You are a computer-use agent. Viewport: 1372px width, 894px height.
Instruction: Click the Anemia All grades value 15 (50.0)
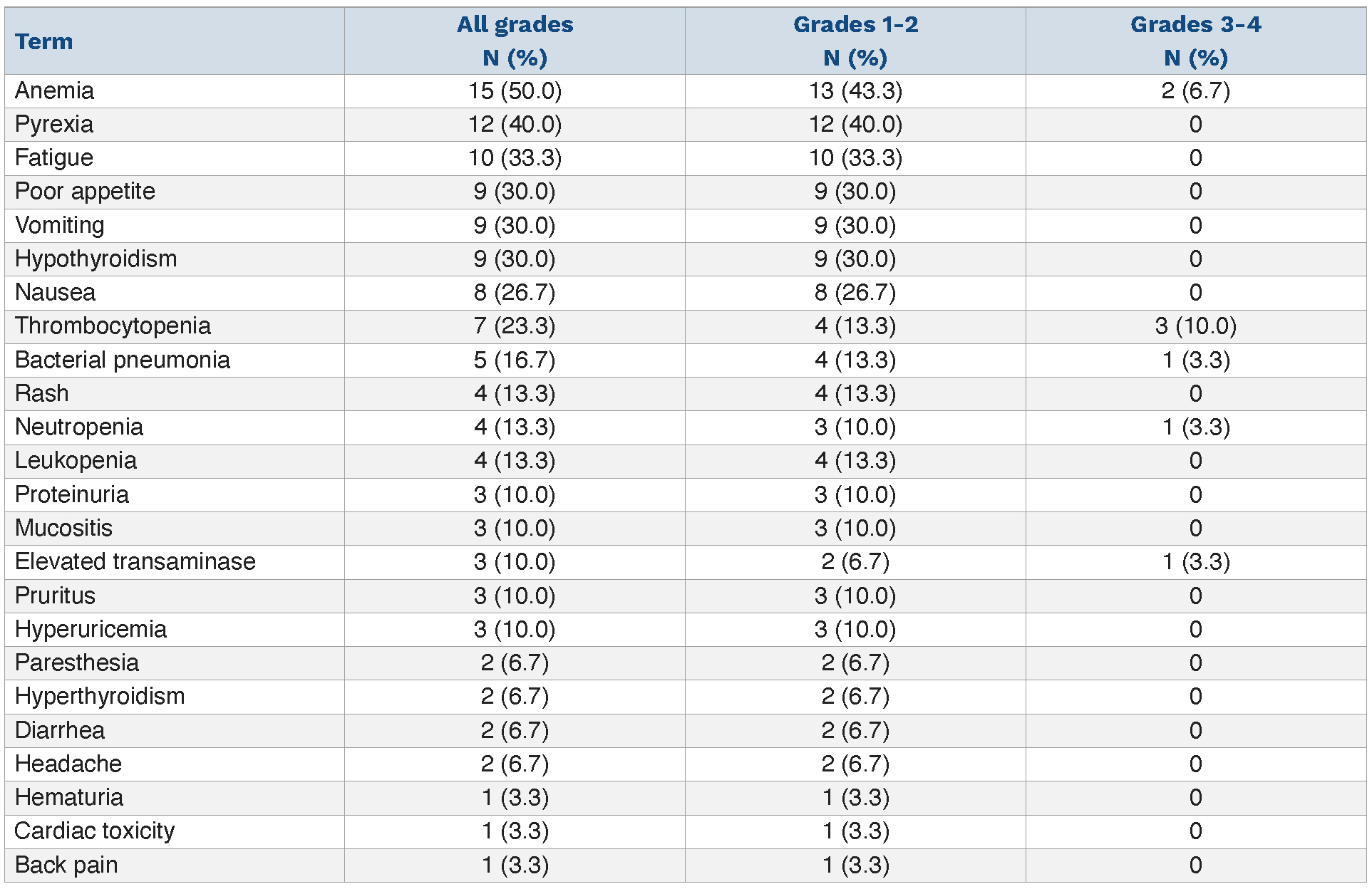[515, 90]
